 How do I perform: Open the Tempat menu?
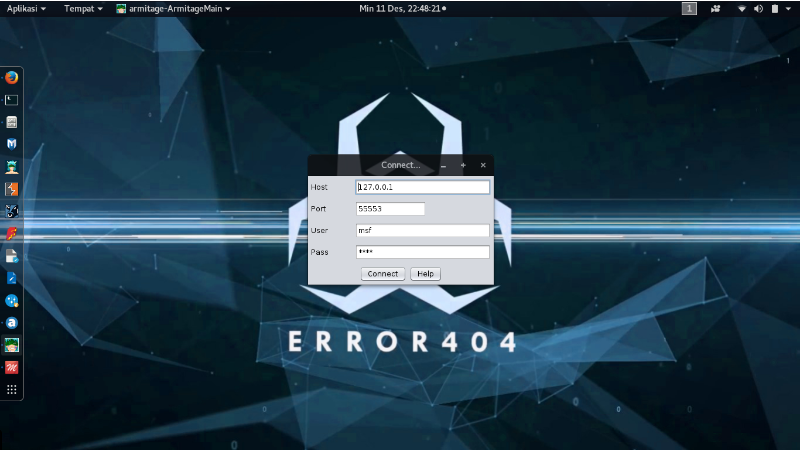coord(83,9)
